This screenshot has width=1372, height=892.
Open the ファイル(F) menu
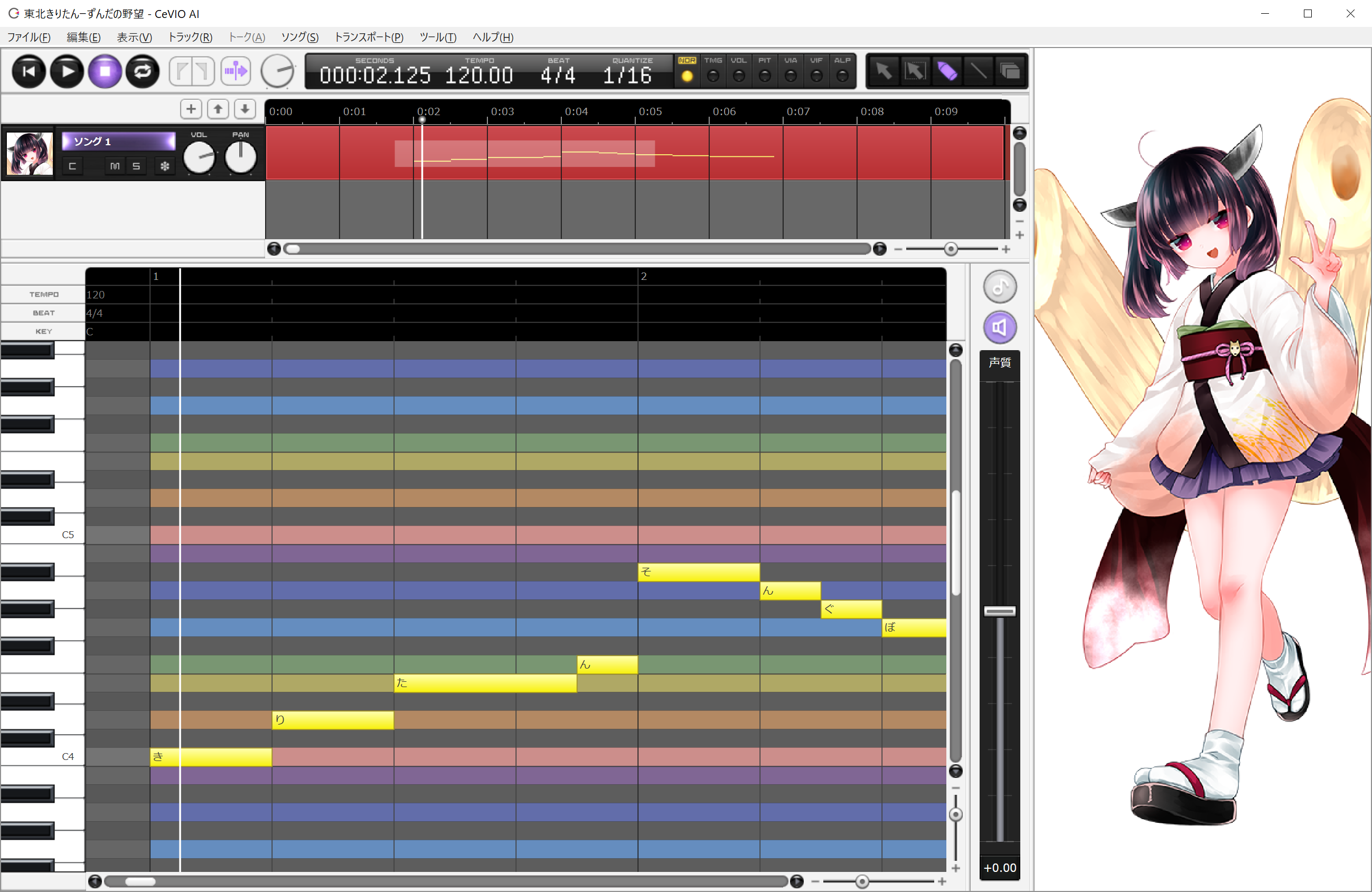[29, 37]
